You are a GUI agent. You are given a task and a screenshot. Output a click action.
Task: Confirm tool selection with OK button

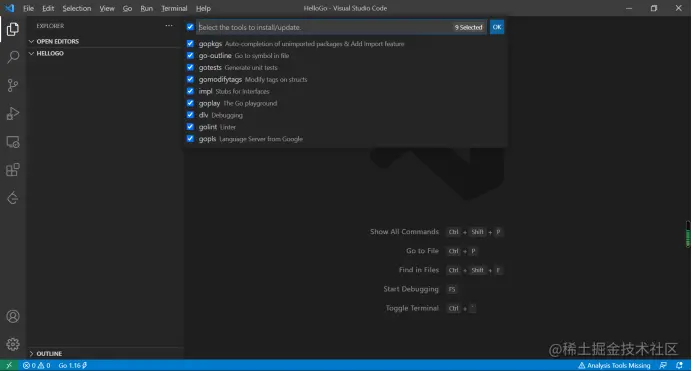pos(497,27)
